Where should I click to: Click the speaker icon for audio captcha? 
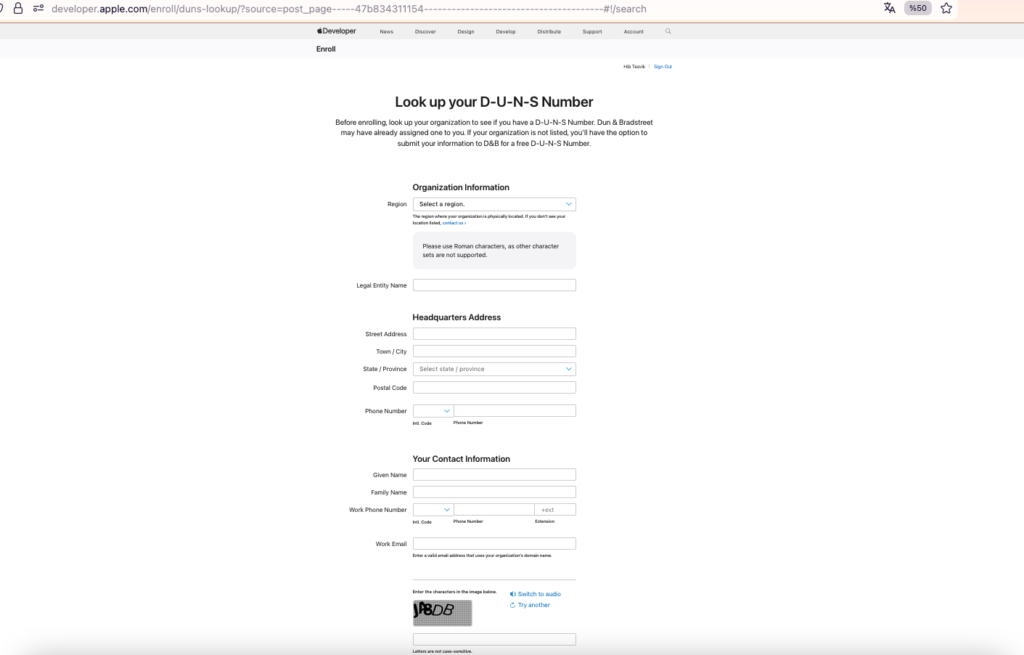pos(513,594)
